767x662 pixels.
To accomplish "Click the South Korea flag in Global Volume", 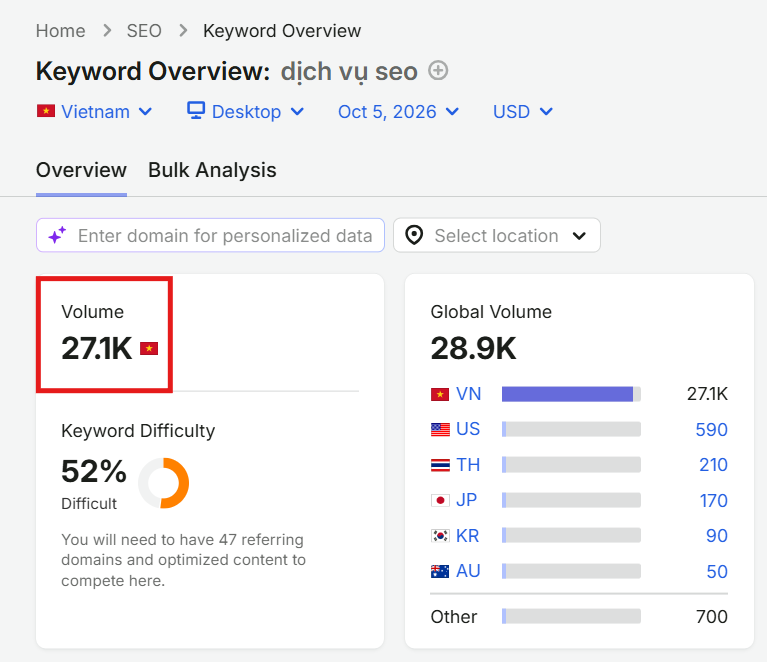I will click(x=440, y=536).
